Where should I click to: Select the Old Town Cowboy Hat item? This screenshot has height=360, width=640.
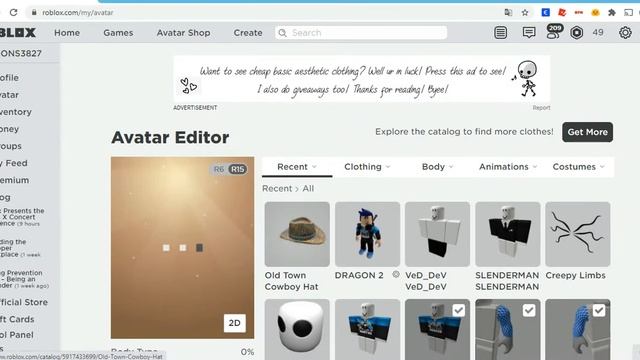(x=297, y=234)
